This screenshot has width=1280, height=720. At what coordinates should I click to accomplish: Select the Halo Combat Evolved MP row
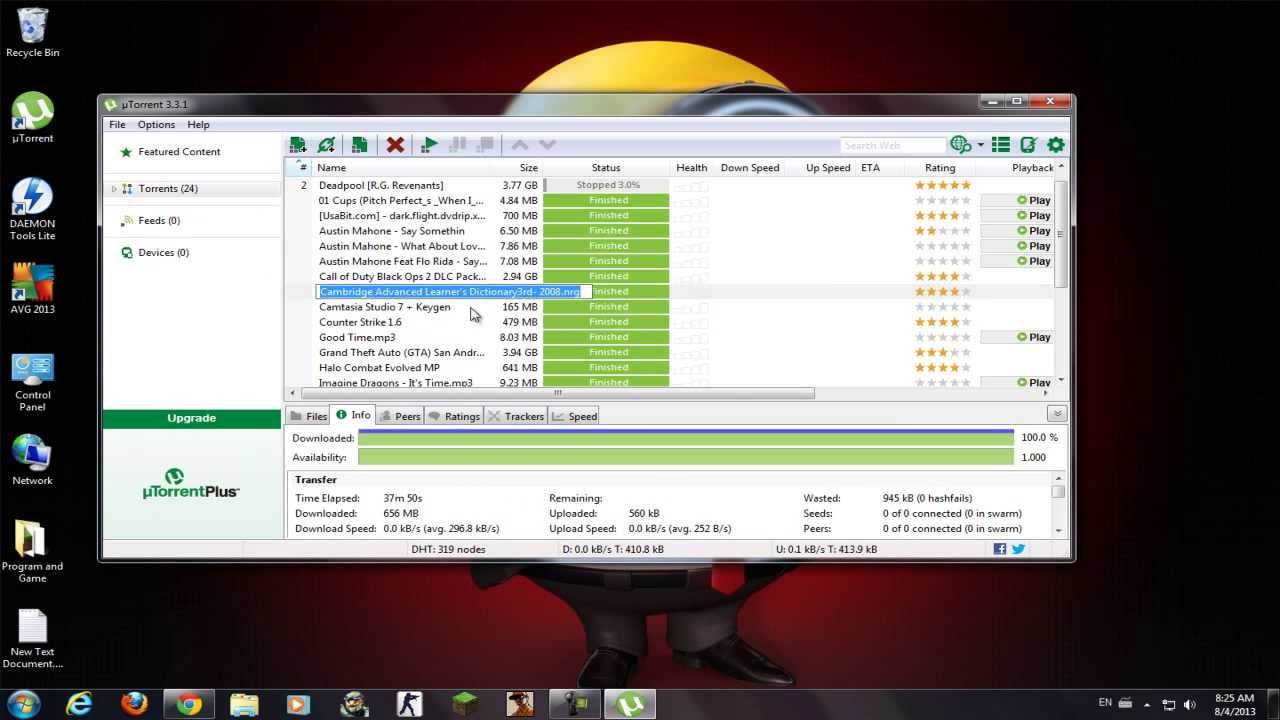(x=668, y=367)
